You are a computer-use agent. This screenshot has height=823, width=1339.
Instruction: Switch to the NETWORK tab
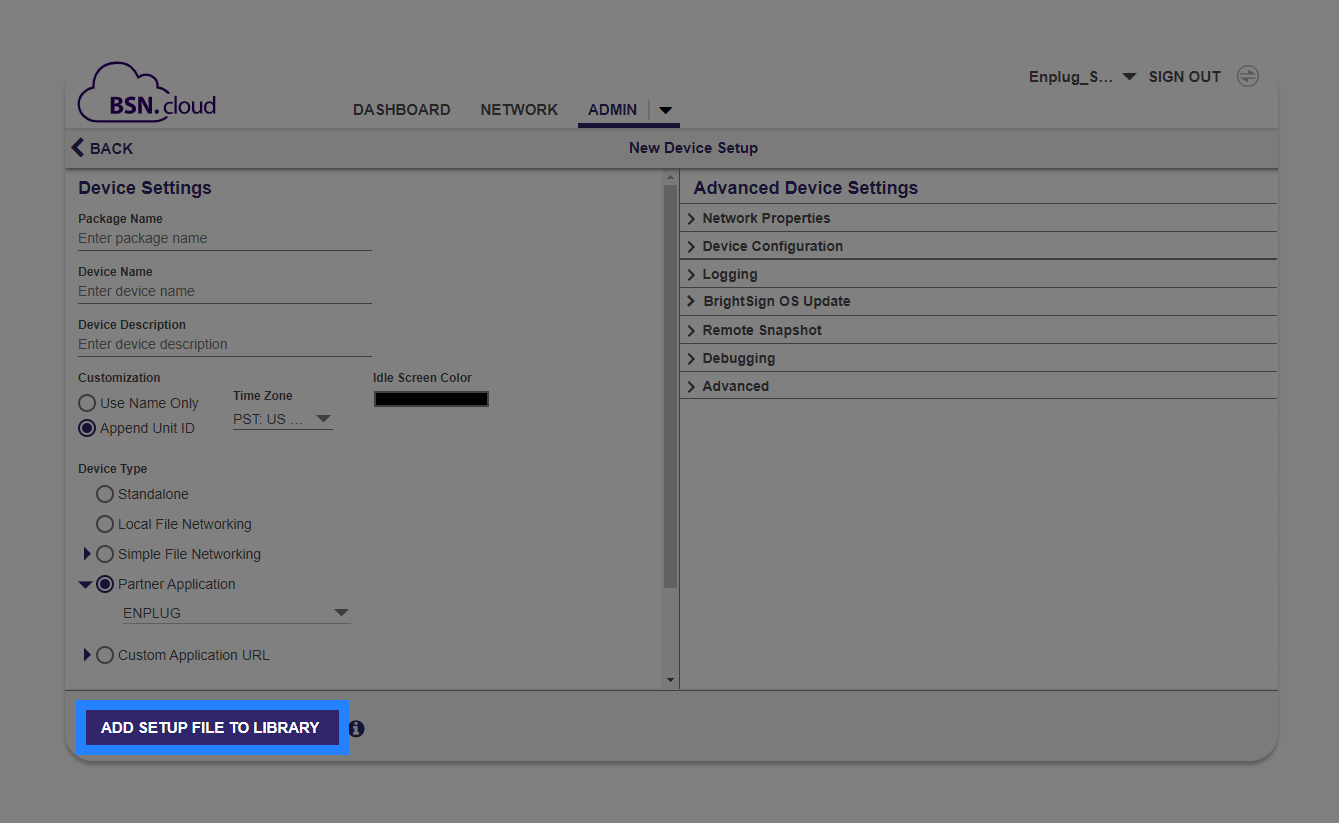[x=519, y=110]
